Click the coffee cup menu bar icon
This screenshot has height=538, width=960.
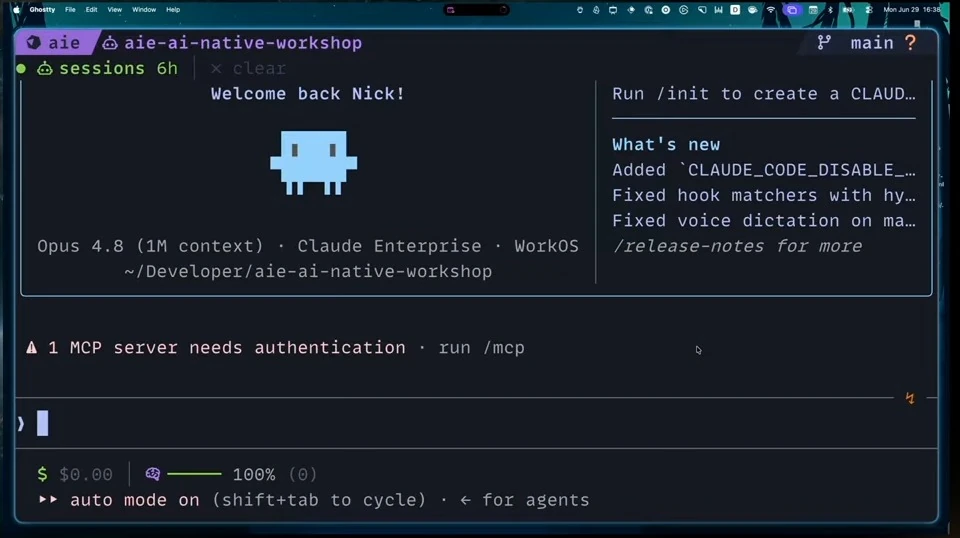tap(752, 10)
